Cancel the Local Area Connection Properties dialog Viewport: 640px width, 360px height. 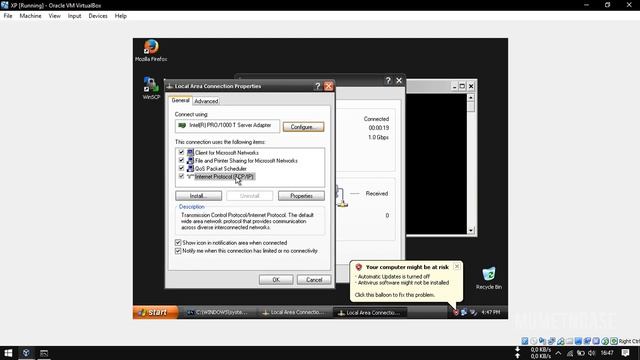(x=314, y=280)
